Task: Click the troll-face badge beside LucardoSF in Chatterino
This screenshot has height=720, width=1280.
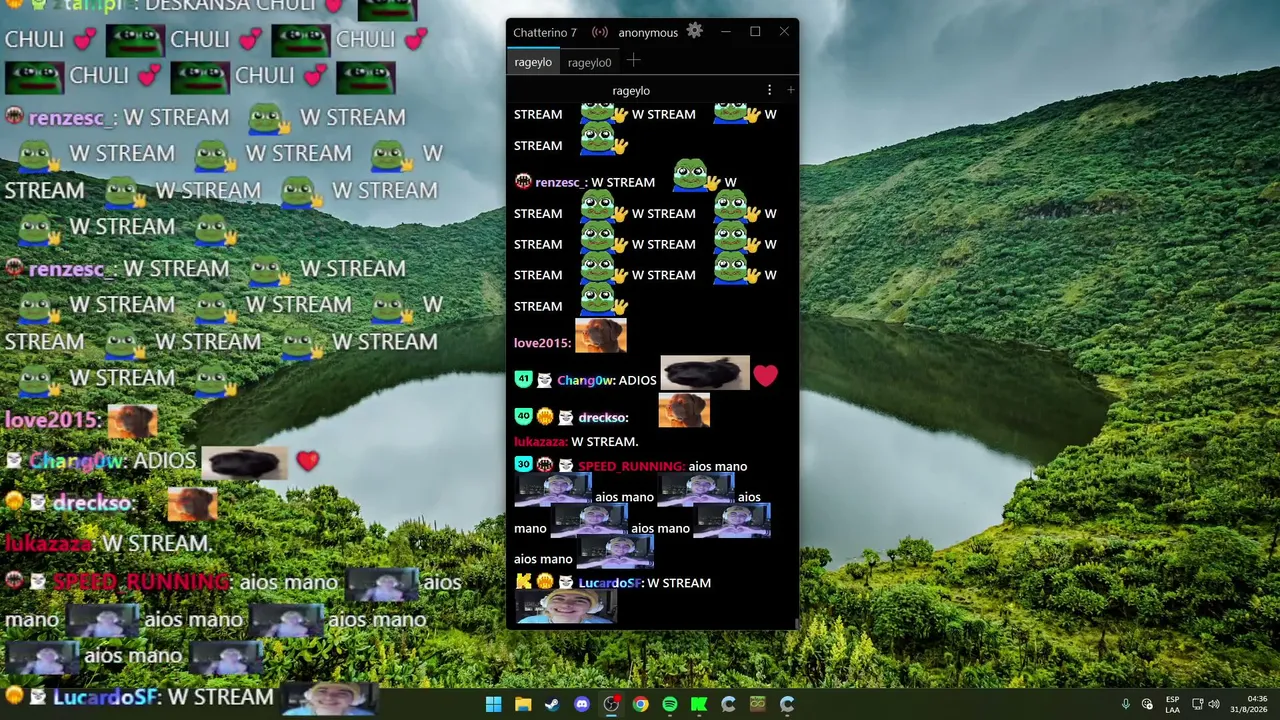Action: click(565, 582)
